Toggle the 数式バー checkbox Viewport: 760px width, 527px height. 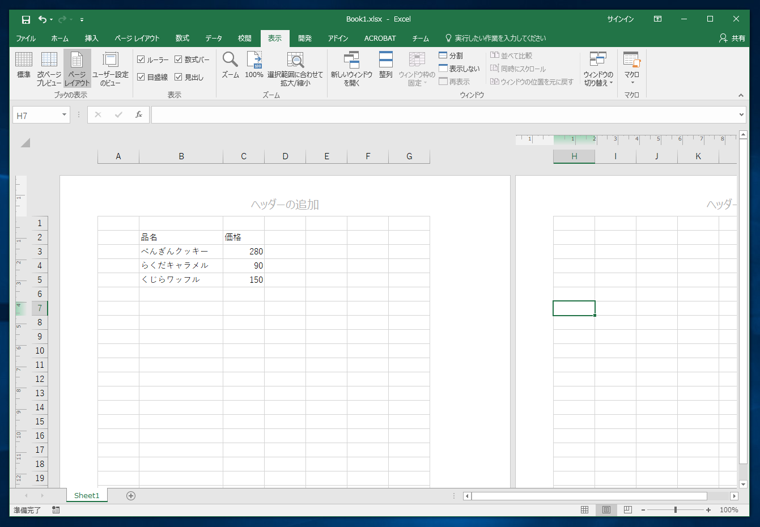pos(178,60)
